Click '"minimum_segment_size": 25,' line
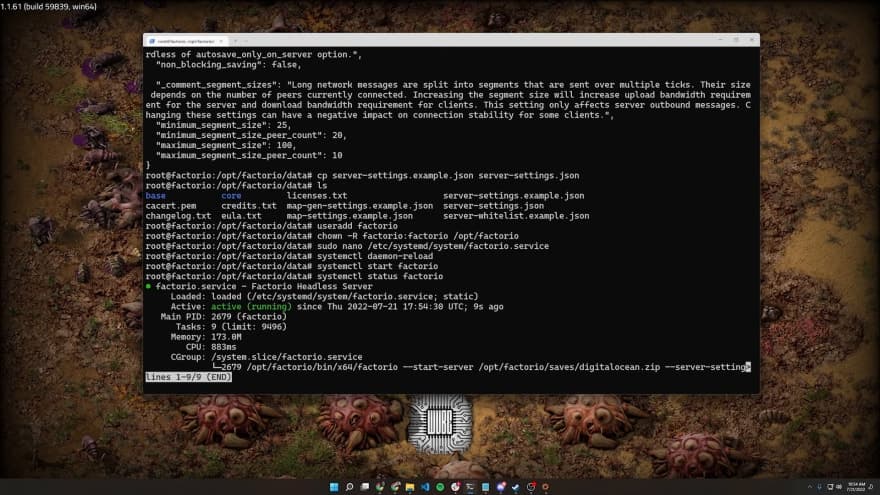 (224, 125)
